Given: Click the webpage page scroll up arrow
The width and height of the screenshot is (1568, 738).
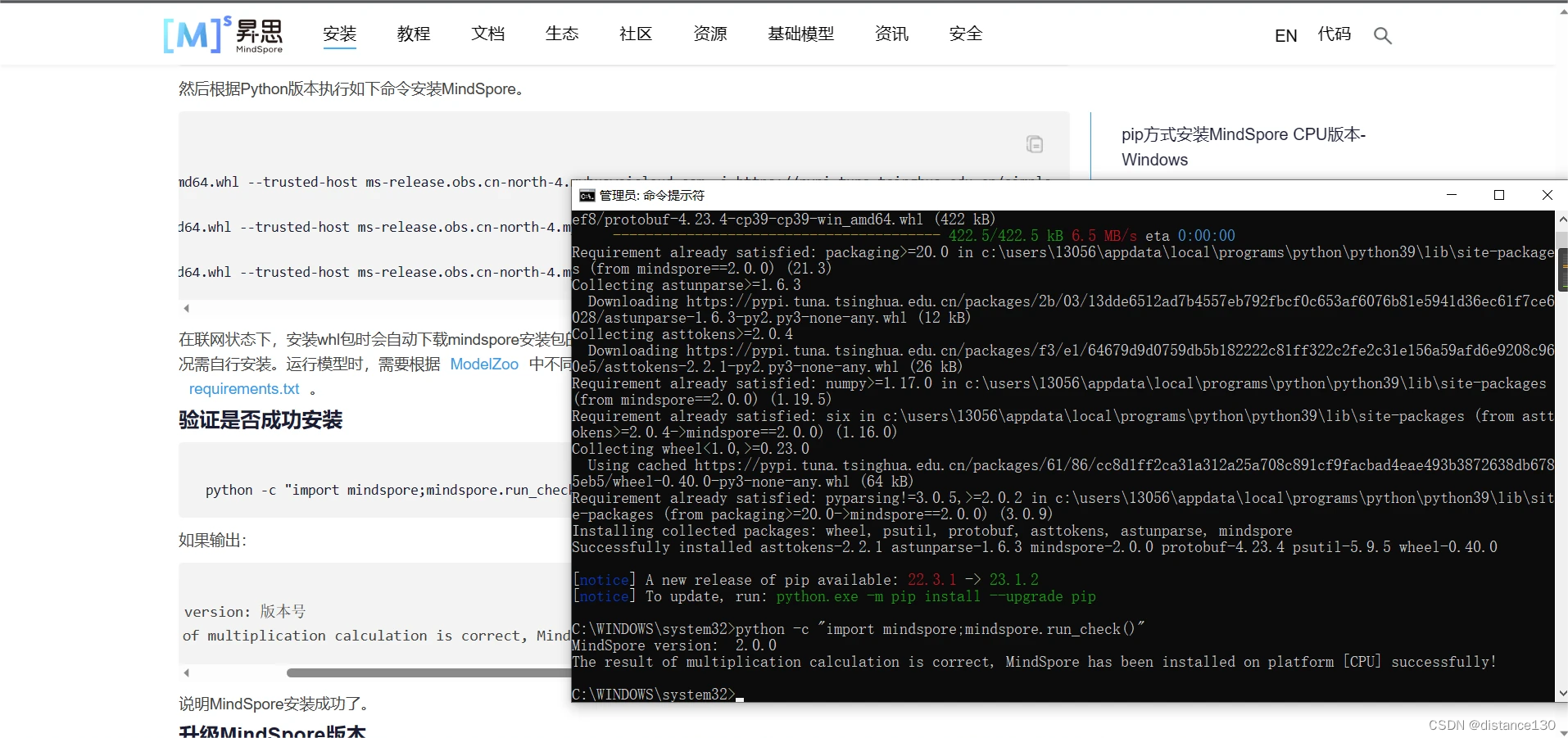Looking at the screenshot, I should 1562,10.
